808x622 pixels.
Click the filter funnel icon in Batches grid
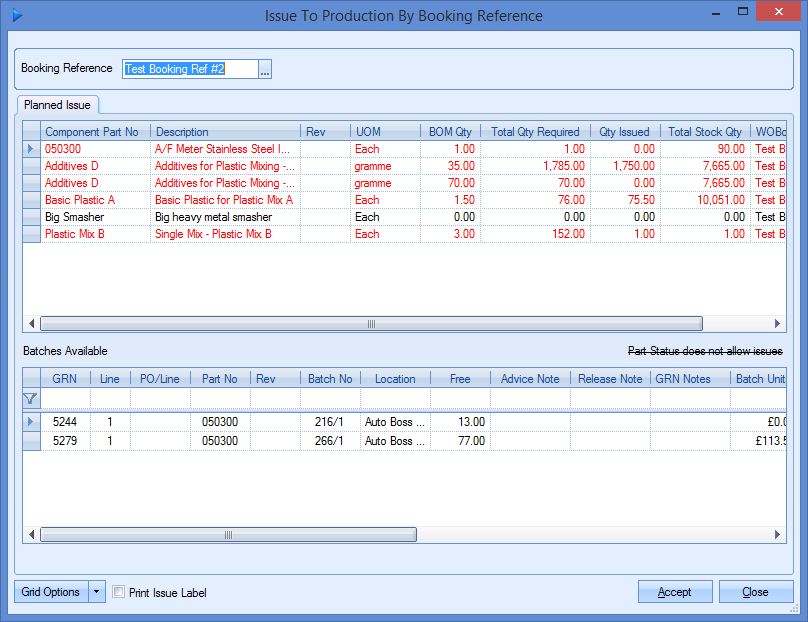click(x=30, y=399)
